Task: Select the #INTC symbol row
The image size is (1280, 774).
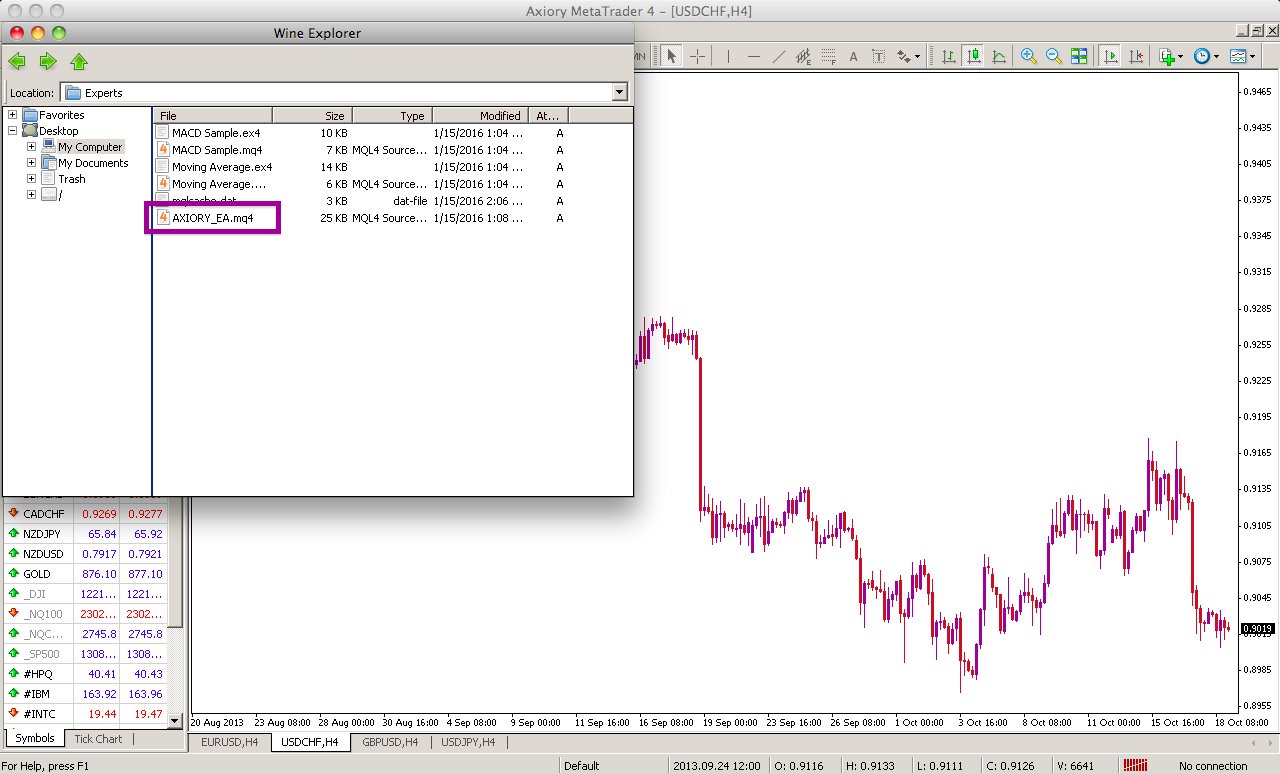Action: (x=85, y=714)
